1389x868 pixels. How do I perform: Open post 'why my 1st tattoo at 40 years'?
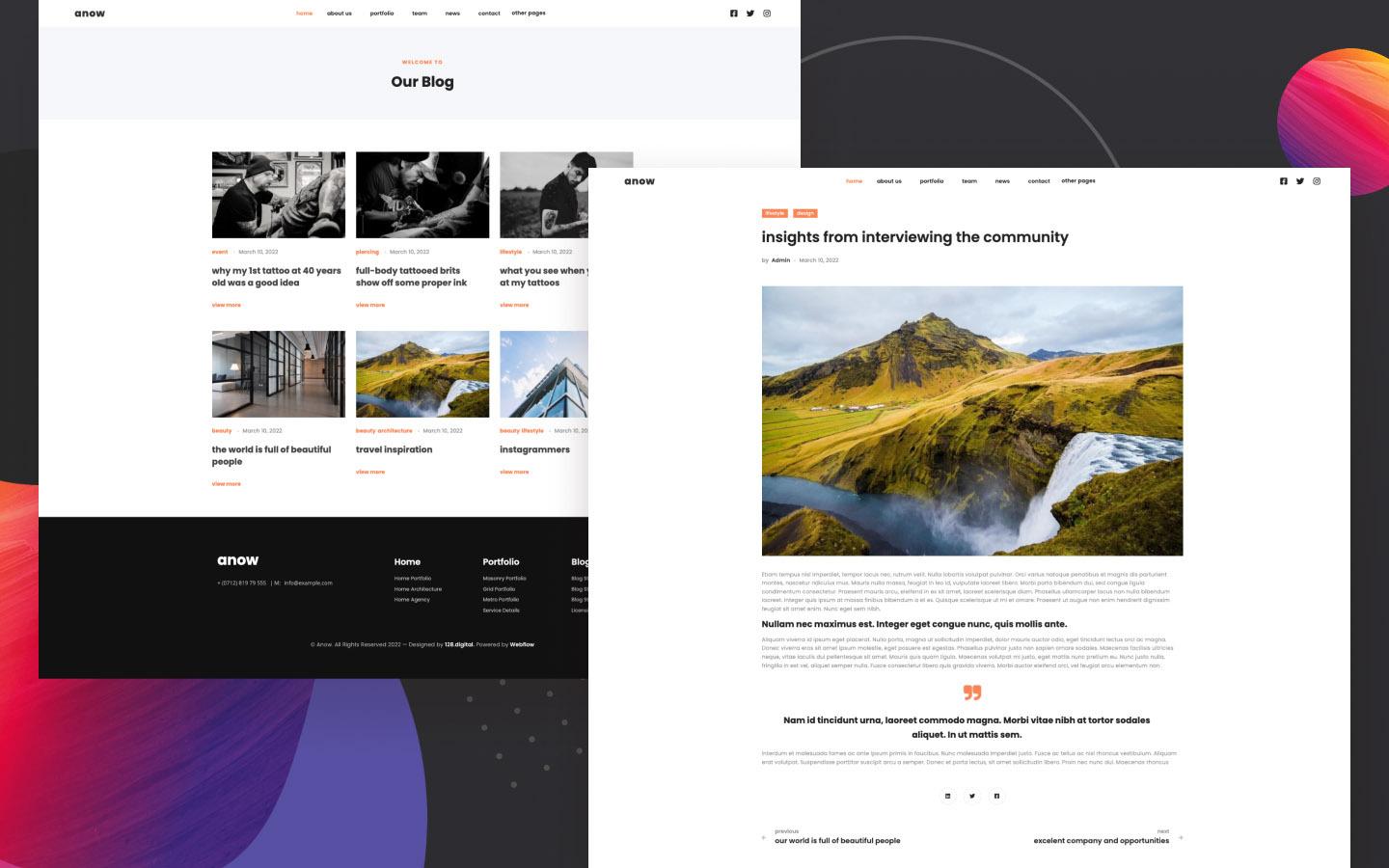click(277, 277)
